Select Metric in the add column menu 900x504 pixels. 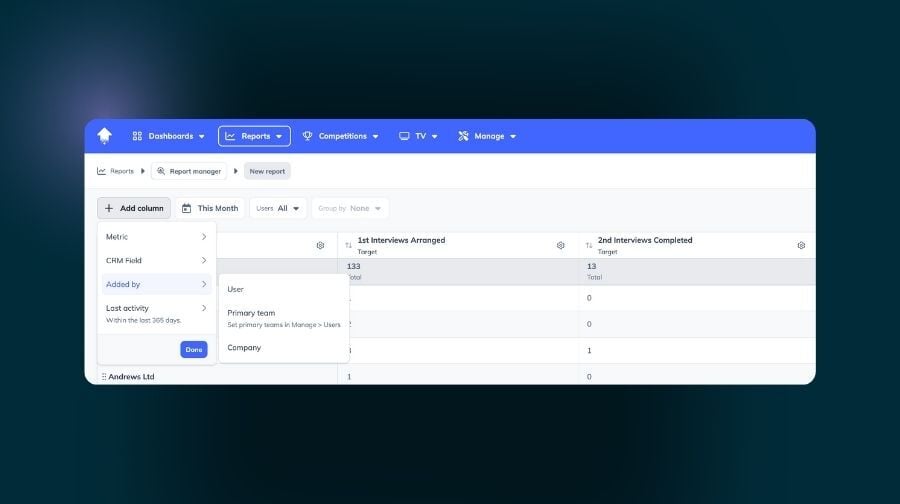156,237
